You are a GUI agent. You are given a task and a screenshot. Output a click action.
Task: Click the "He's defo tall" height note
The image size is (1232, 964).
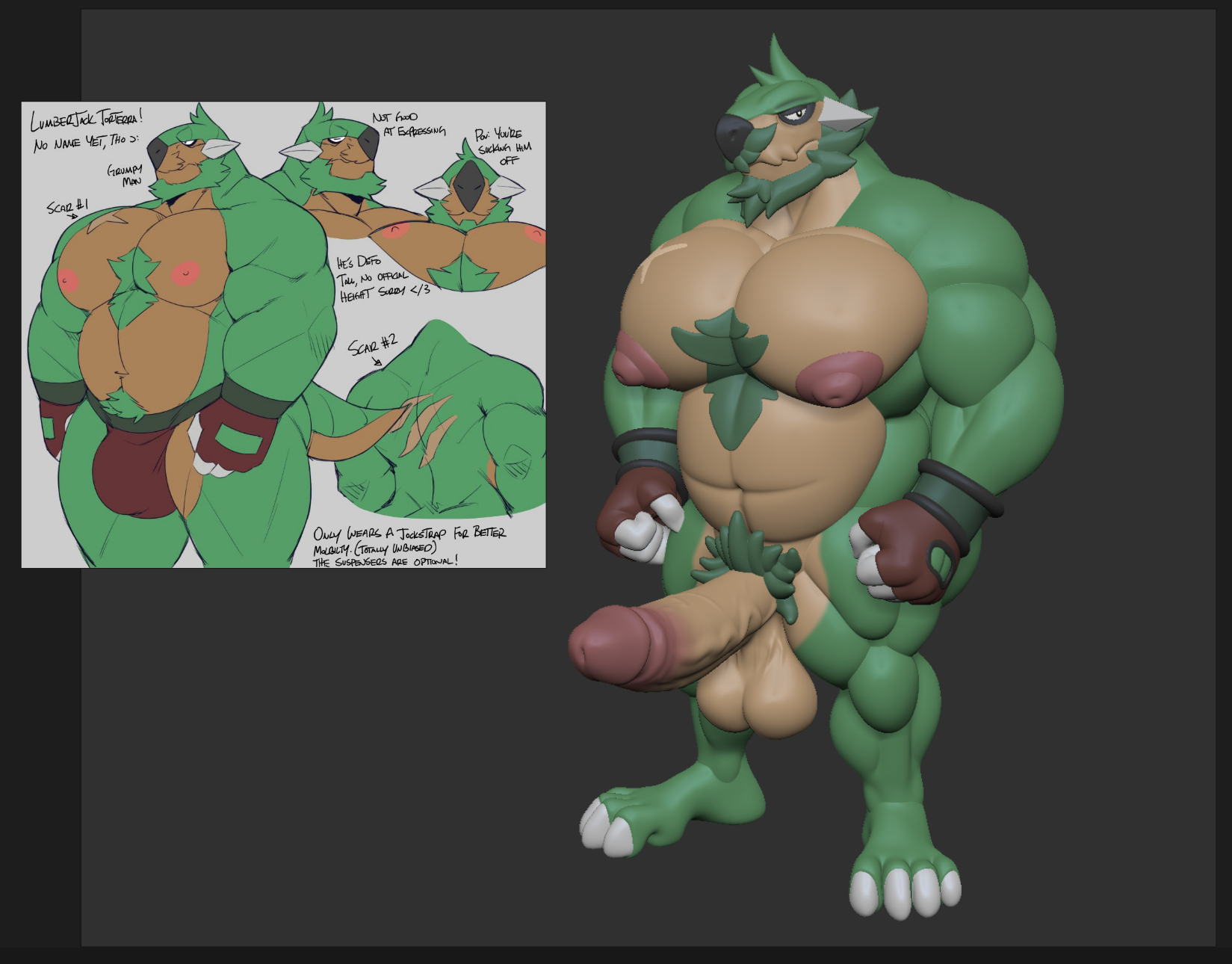381,277
